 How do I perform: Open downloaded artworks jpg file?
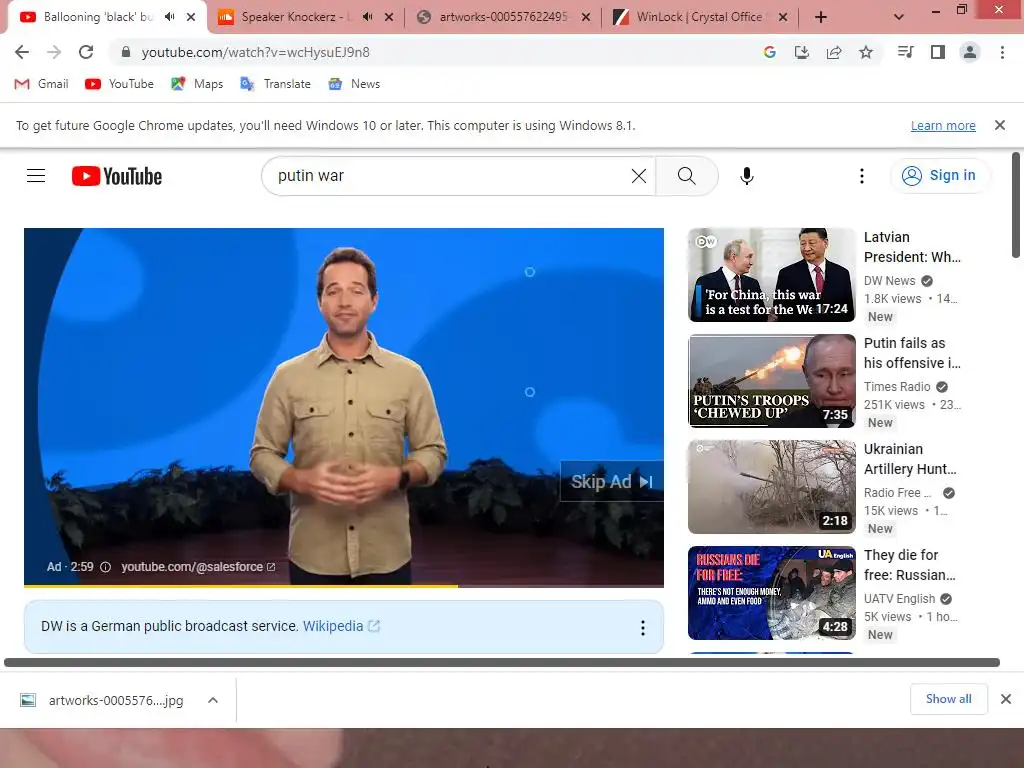pyautogui.click(x=104, y=700)
